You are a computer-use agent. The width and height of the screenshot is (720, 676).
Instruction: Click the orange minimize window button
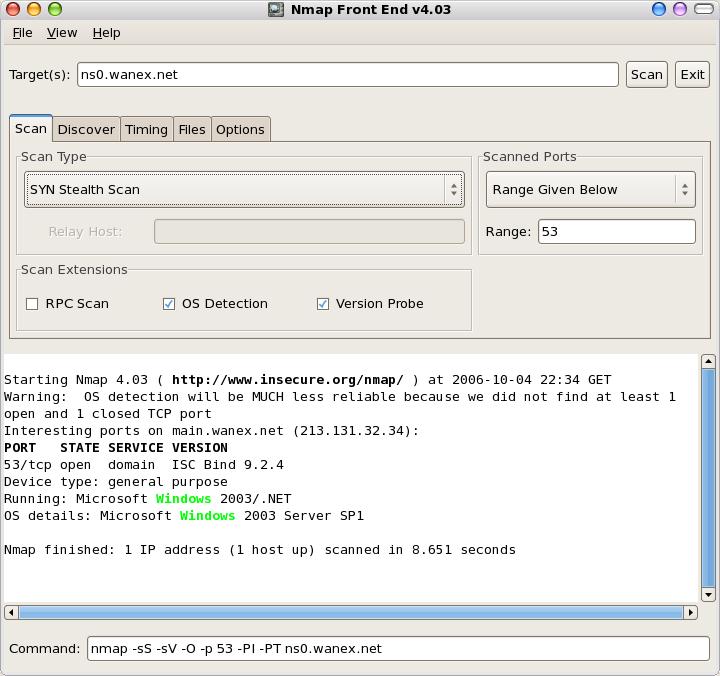[x=34, y=9]
